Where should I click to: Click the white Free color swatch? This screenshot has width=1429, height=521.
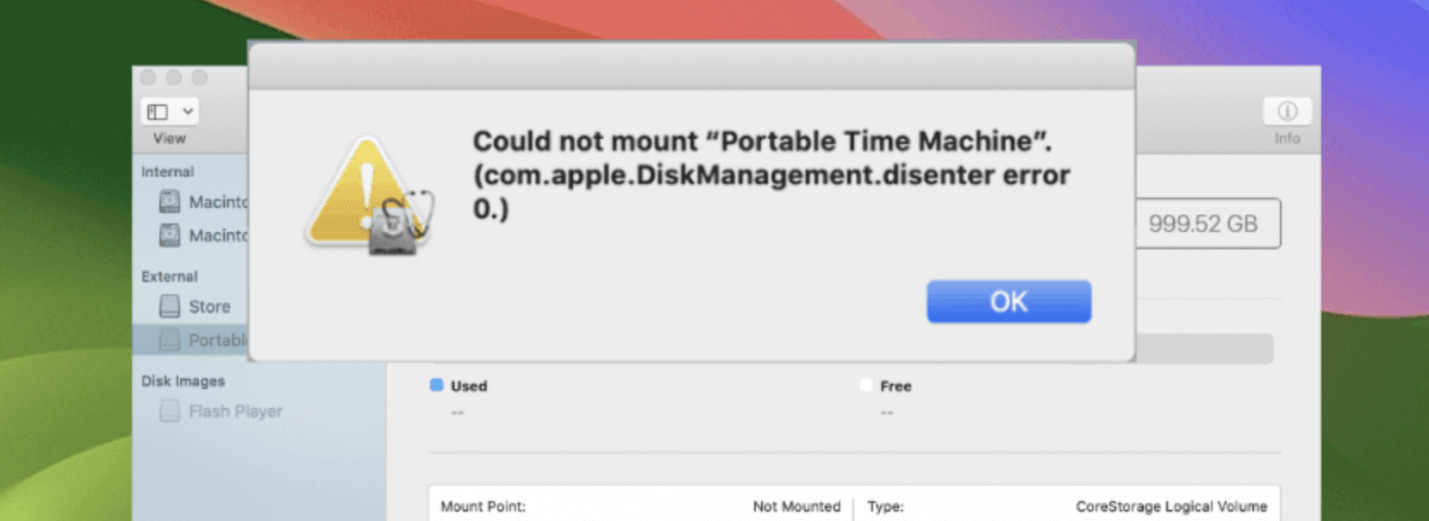click(866, 385)
